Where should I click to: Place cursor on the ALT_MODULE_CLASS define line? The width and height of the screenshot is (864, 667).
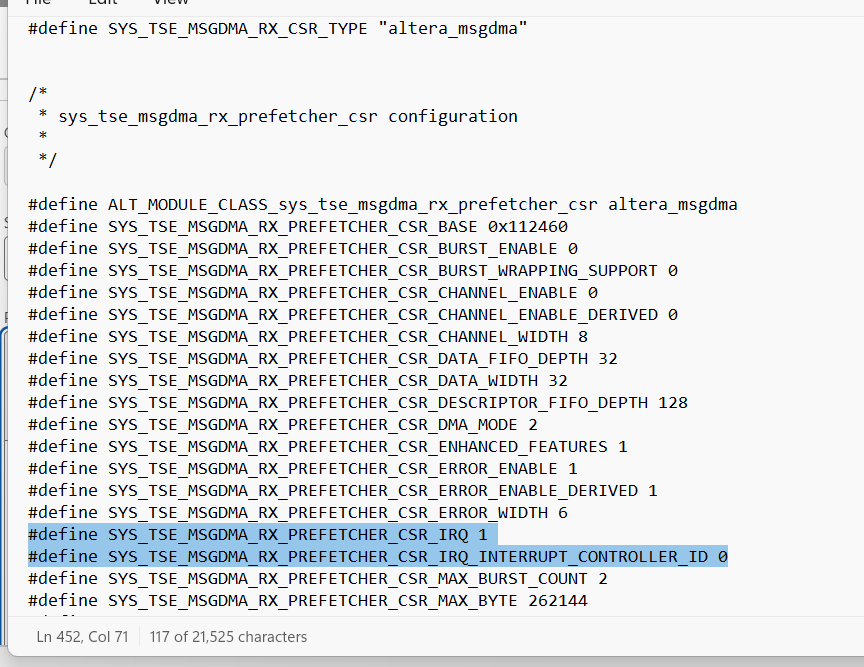(382, 205)
